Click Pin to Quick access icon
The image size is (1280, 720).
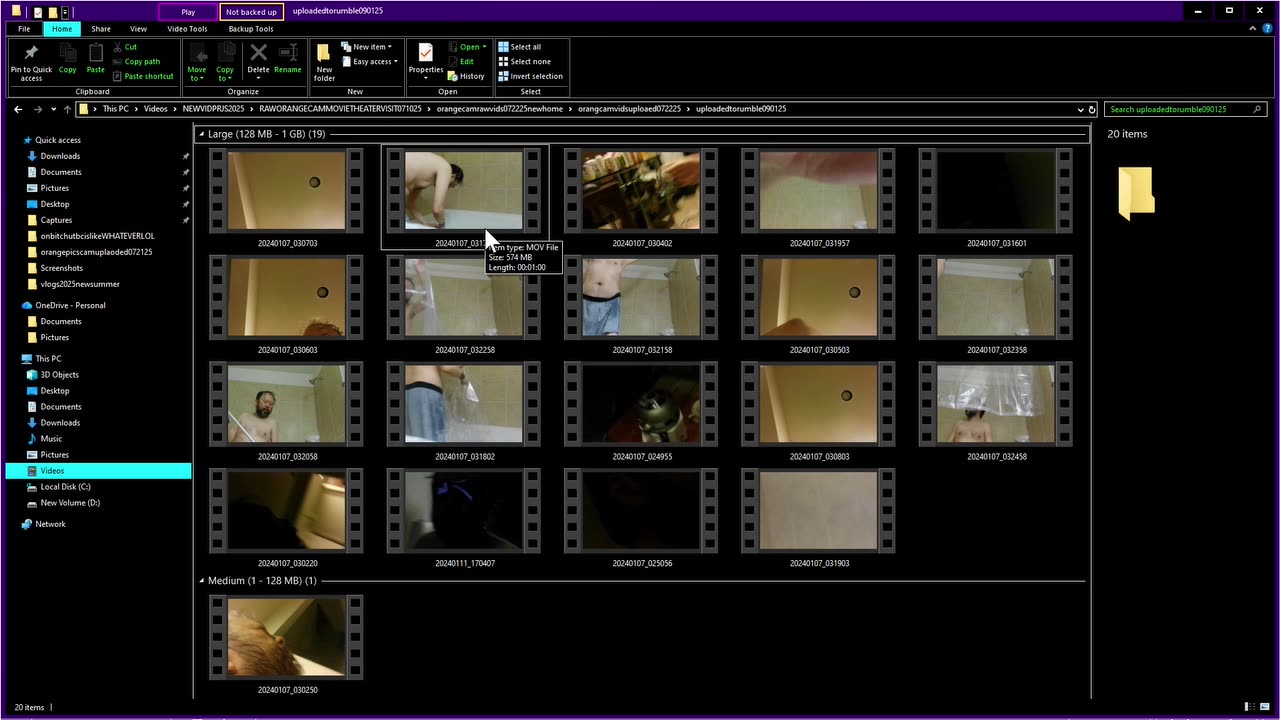click(31, 53)
